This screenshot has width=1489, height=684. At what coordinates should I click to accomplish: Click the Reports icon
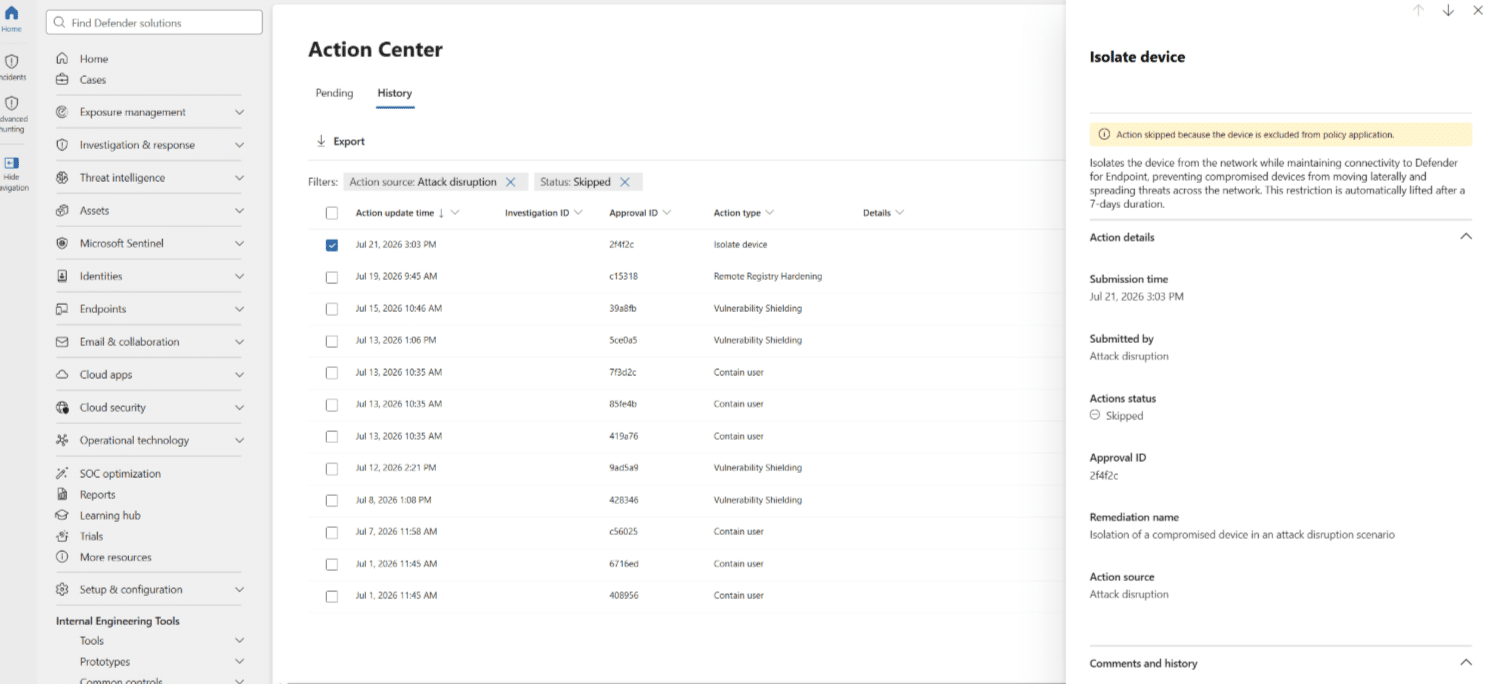coord(62,495)
